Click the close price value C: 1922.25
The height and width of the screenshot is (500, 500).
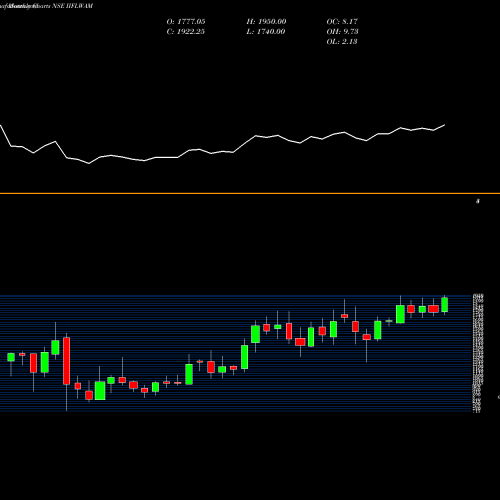coord(185,32)
